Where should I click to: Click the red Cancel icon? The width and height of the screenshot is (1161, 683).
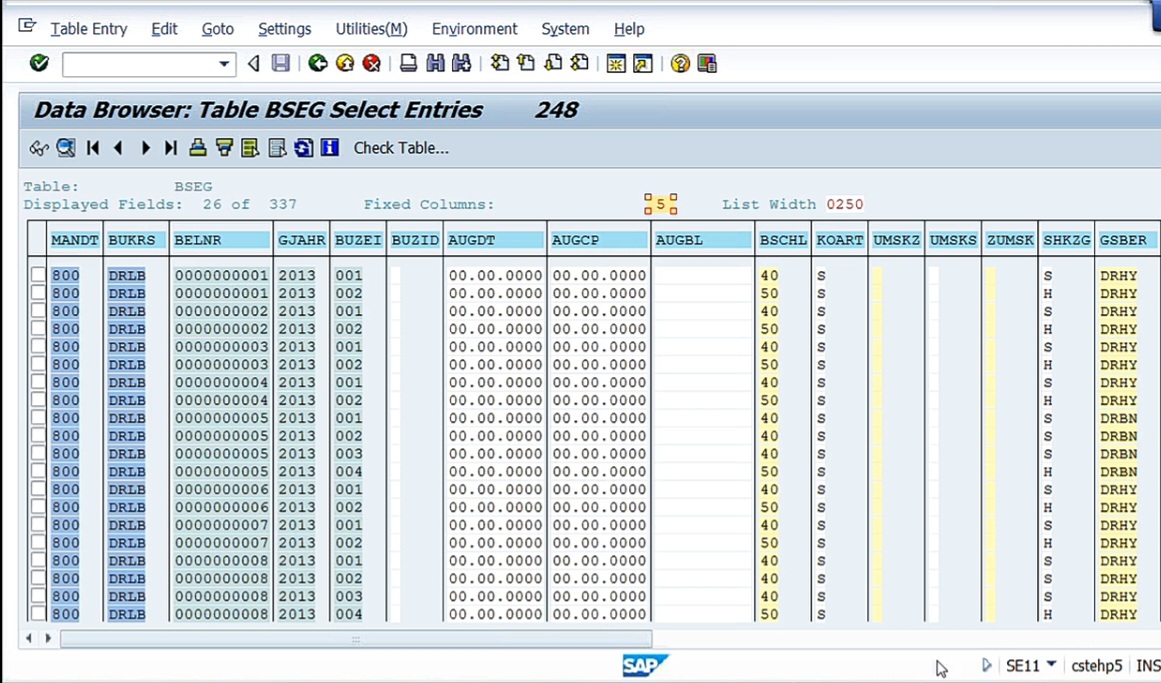pos(372,64)
